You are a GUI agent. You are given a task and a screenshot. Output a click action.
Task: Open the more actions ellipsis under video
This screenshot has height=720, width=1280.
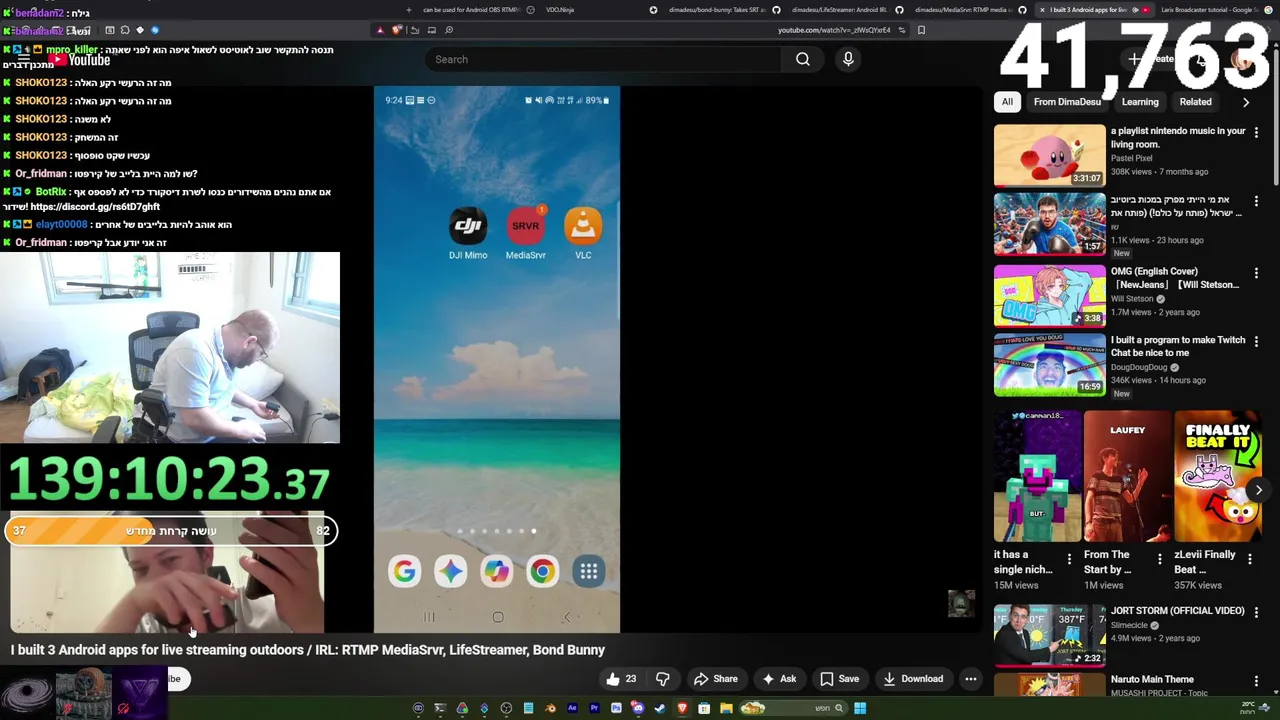tap(970, 679)
